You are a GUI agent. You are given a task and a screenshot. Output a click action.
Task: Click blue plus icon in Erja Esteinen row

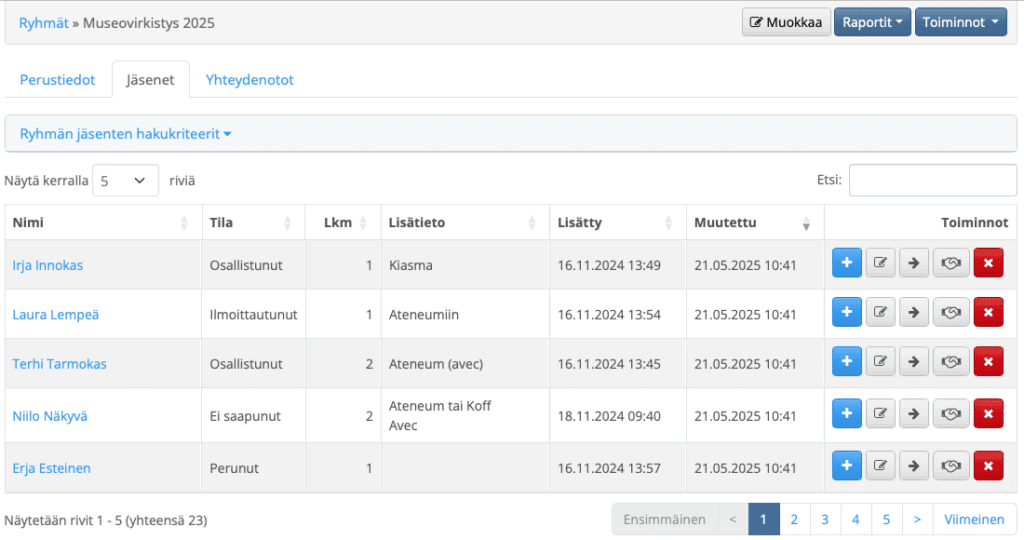point(846,466)
